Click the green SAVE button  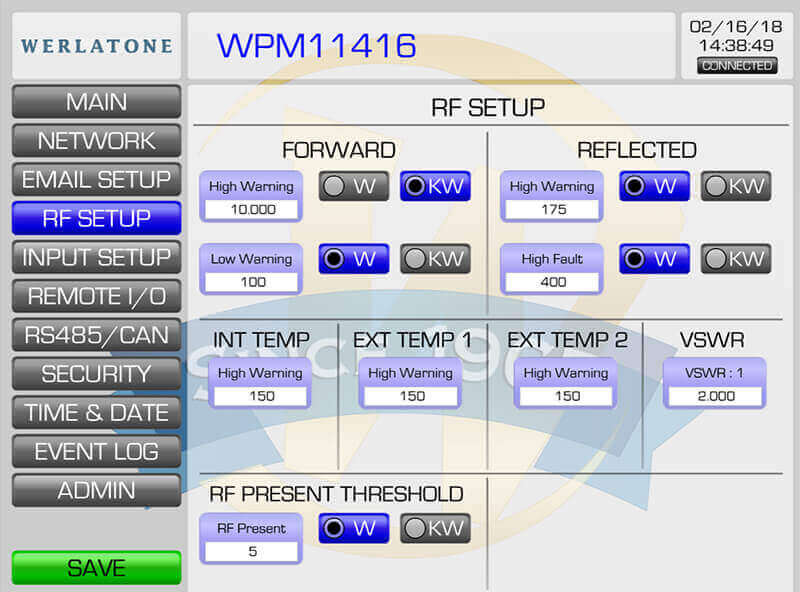(x=96, y=568)
